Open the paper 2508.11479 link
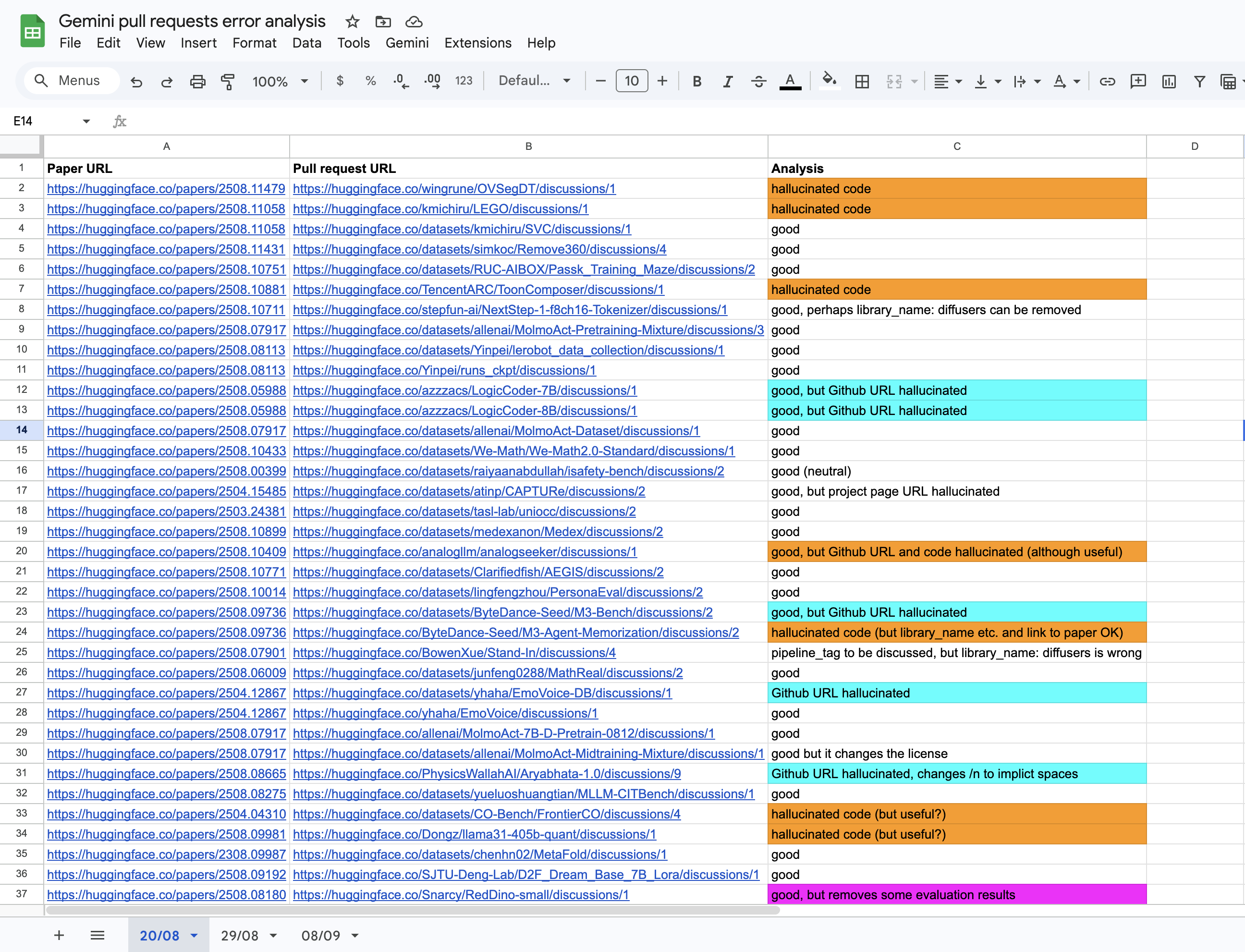Screen dimensions: 1245x952 [x=166, y=189]
